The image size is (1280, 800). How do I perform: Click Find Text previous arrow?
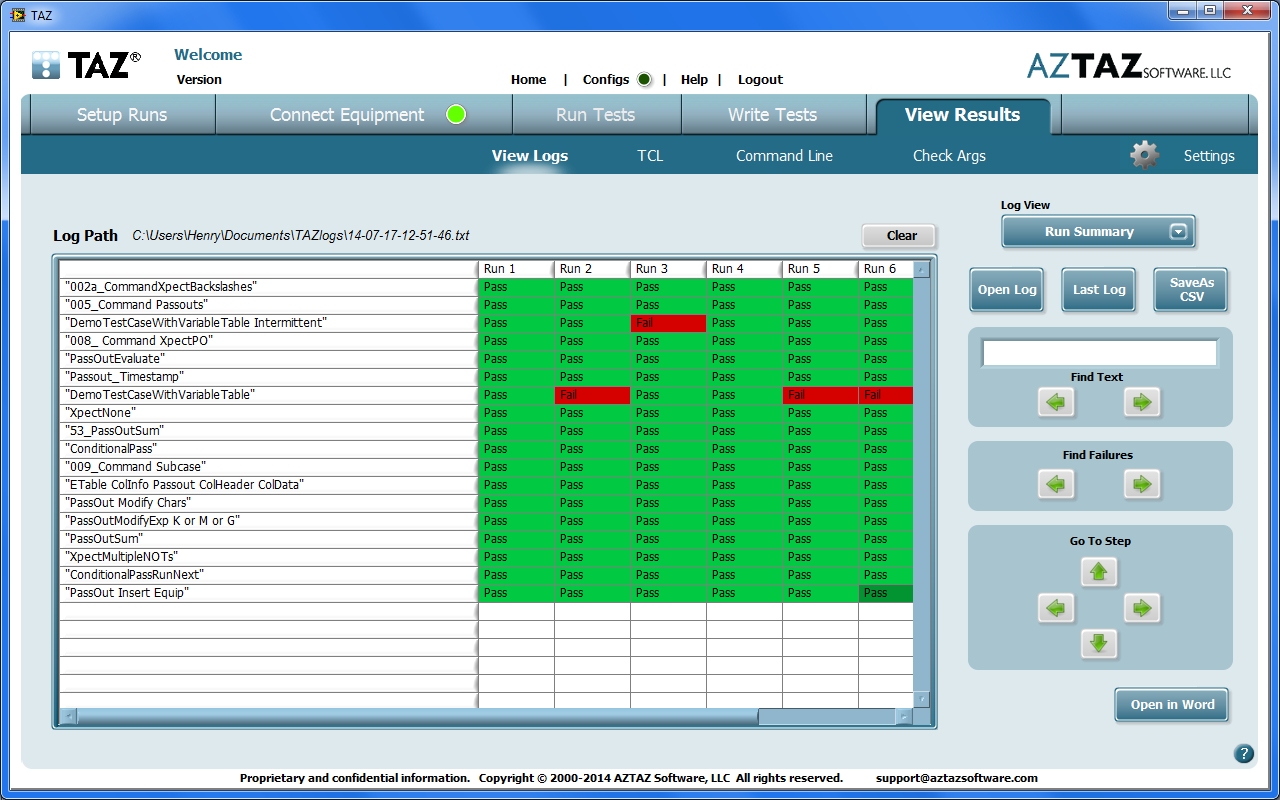click(1057, 403)
